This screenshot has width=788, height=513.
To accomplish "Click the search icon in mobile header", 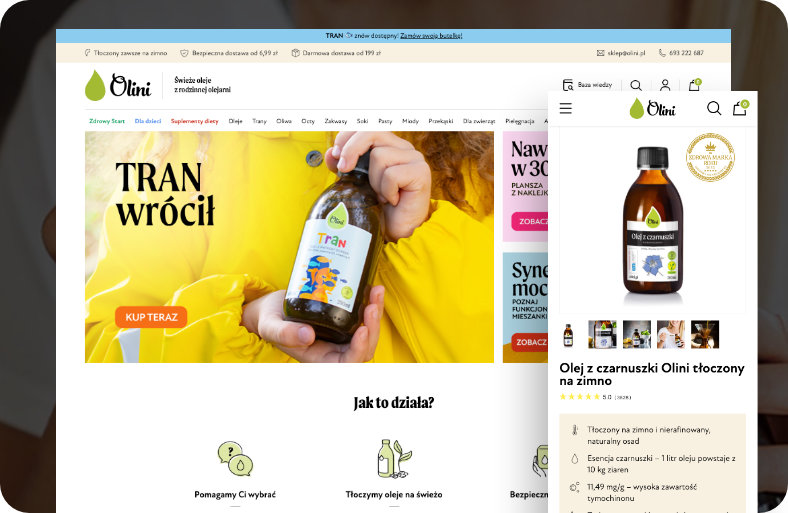I will (714, 108).
